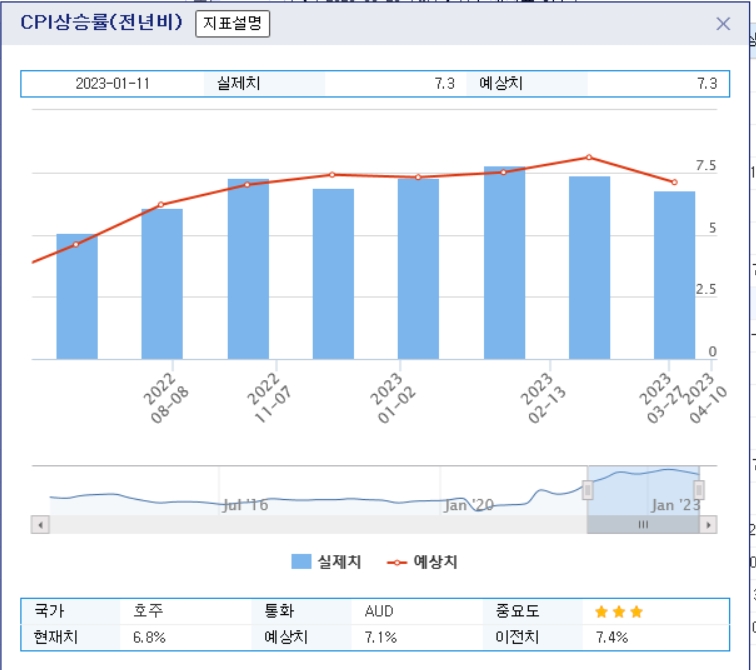Click the final forecast line point
756x670 pixels.
tap(674, 182)
